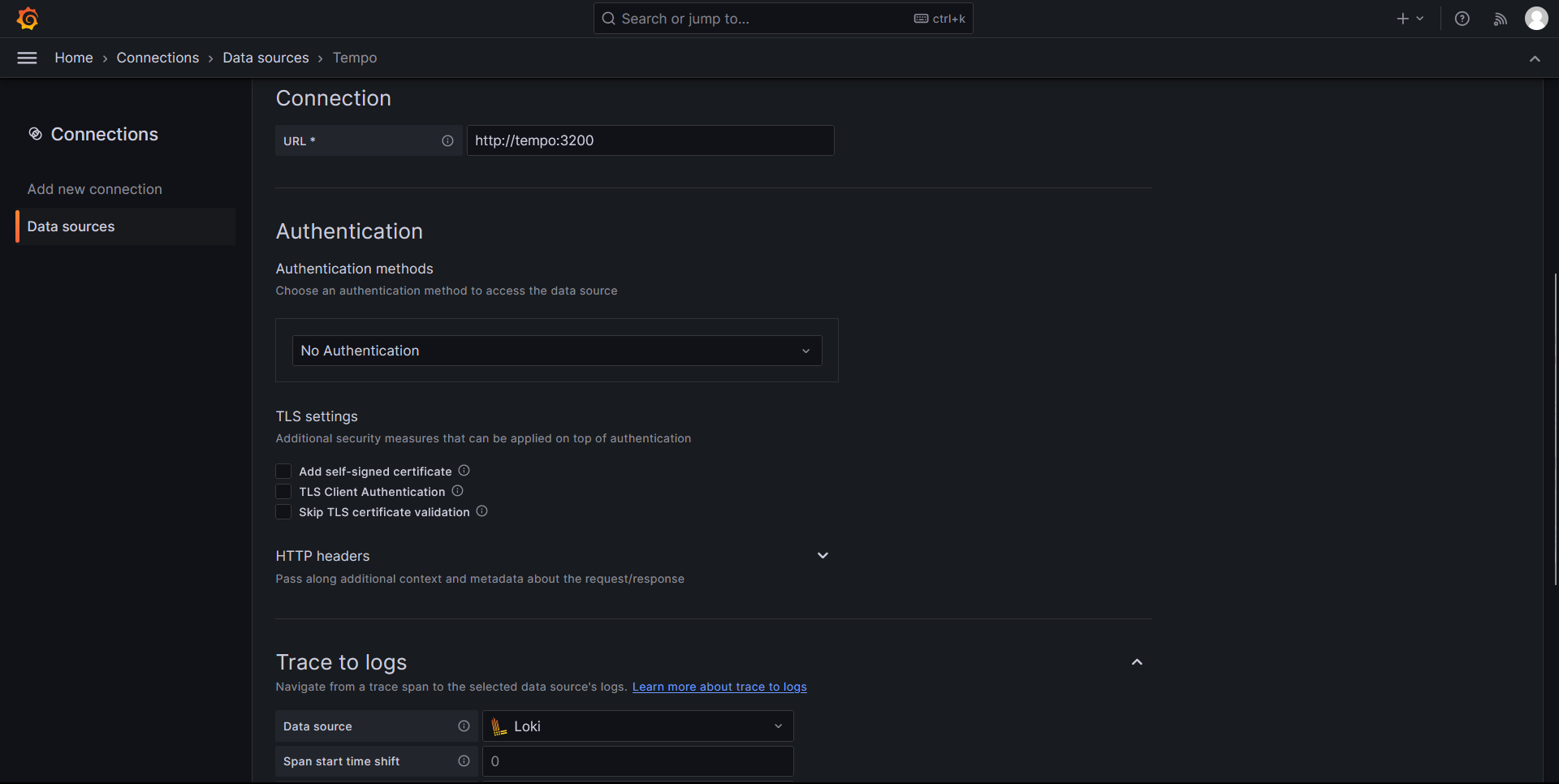The image size is (1559, 784).
Task: Click the Grafana logo icon
Action: point(28,19)
